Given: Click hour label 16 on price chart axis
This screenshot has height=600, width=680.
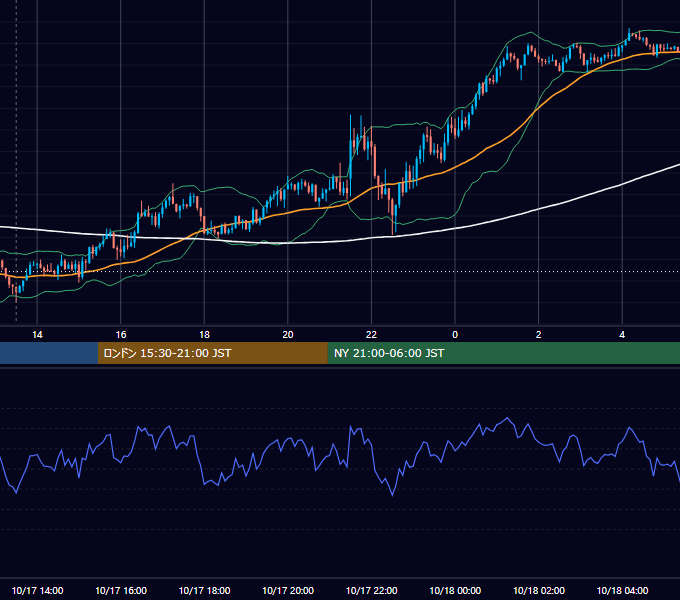Looking at the screenshot, I should pyautogui.click(x=121, y=335).
